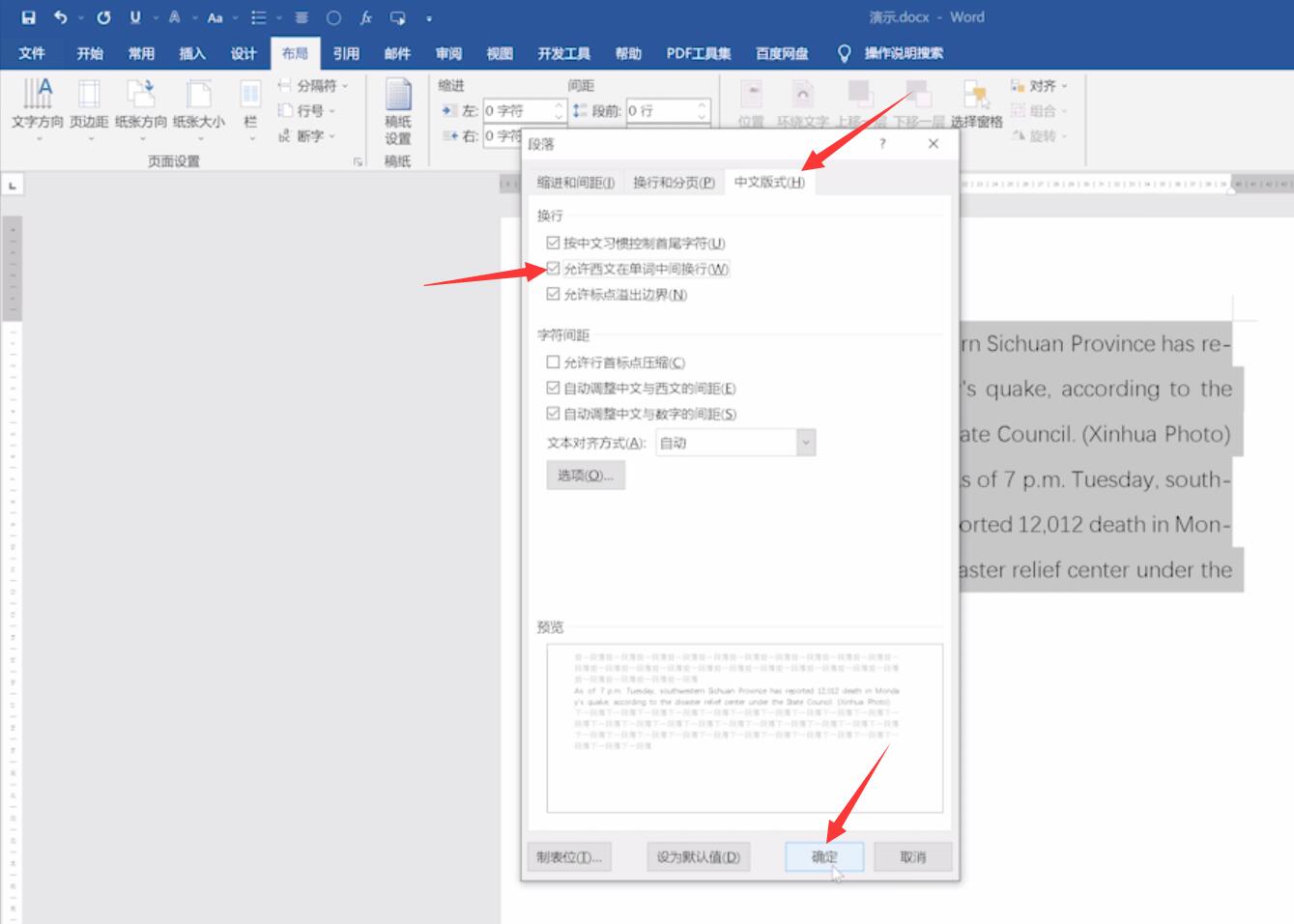This screenshot has height=924, width=1294.
Task: Adjust the spacing before spinner arrows
Action: (x=703, y=111)
